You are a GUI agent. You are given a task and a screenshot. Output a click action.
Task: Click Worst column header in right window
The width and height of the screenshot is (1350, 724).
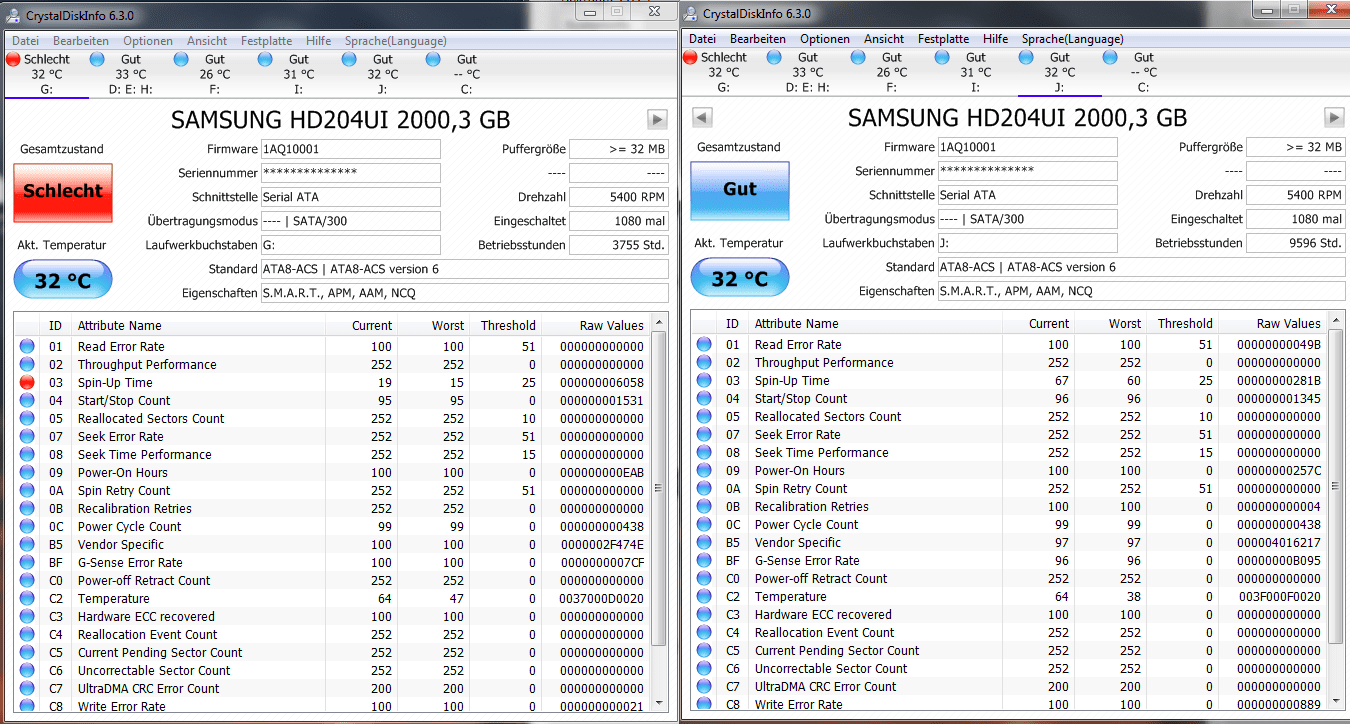point(1110,323)
